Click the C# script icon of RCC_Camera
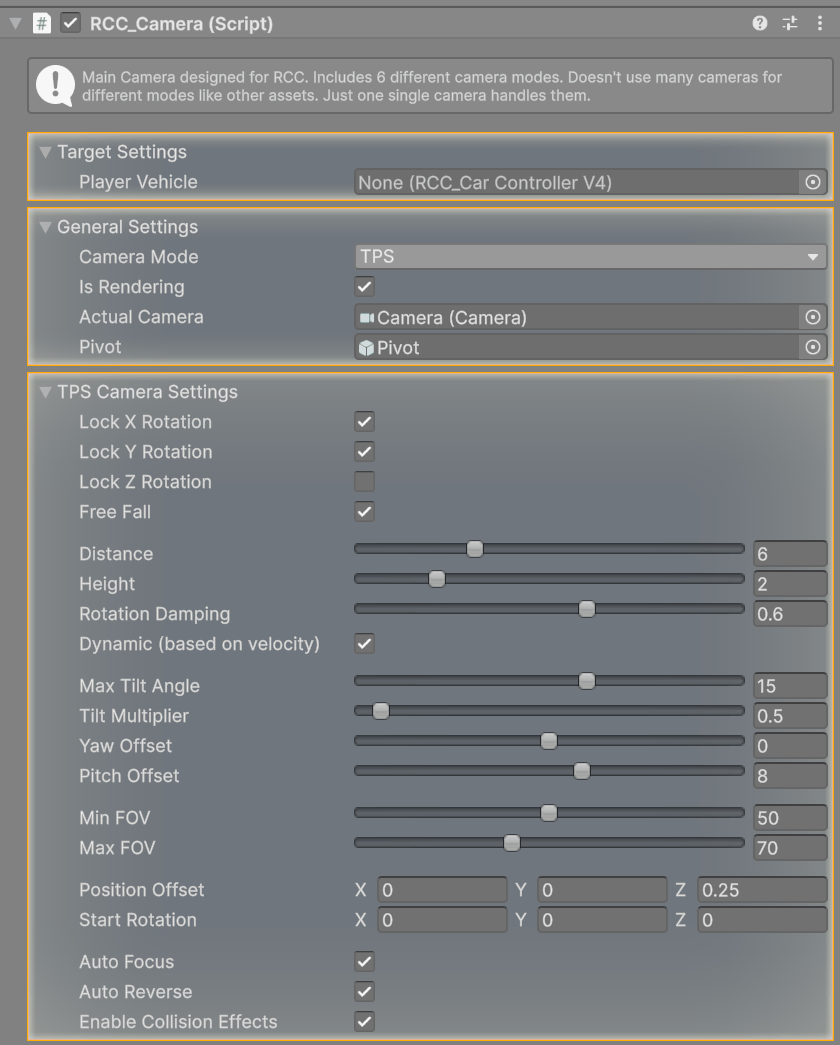This screenshot has height=1045, width=840. pyautogui.click(x=41, y=23)
